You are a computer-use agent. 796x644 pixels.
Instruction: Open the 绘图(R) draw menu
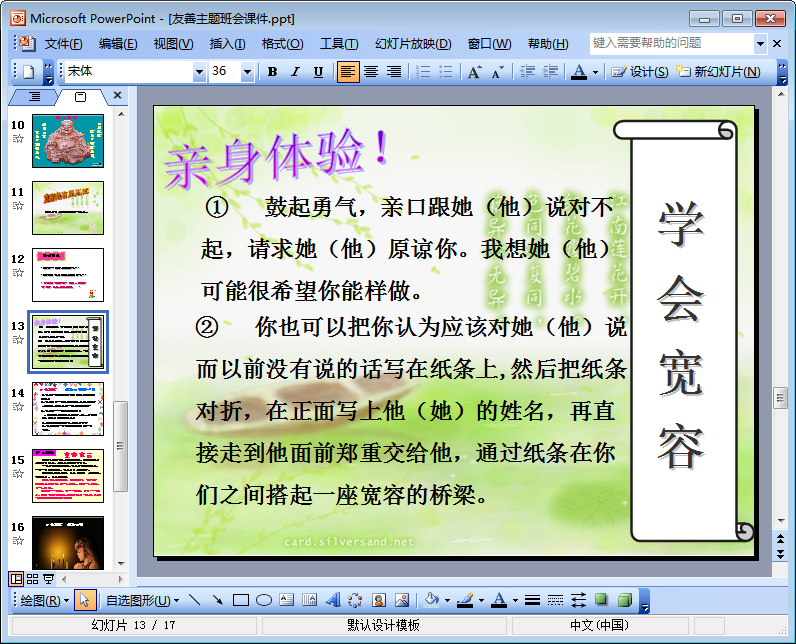click(44, 601)
